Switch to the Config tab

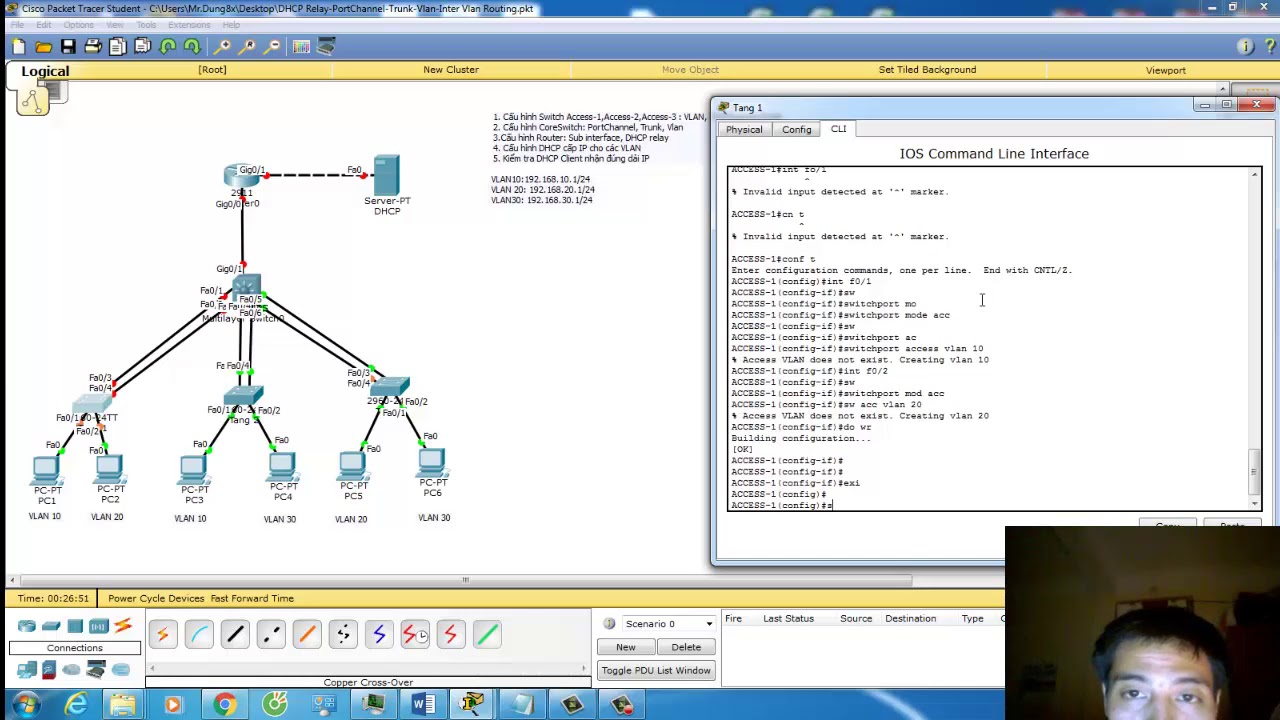tap(797, 130)
